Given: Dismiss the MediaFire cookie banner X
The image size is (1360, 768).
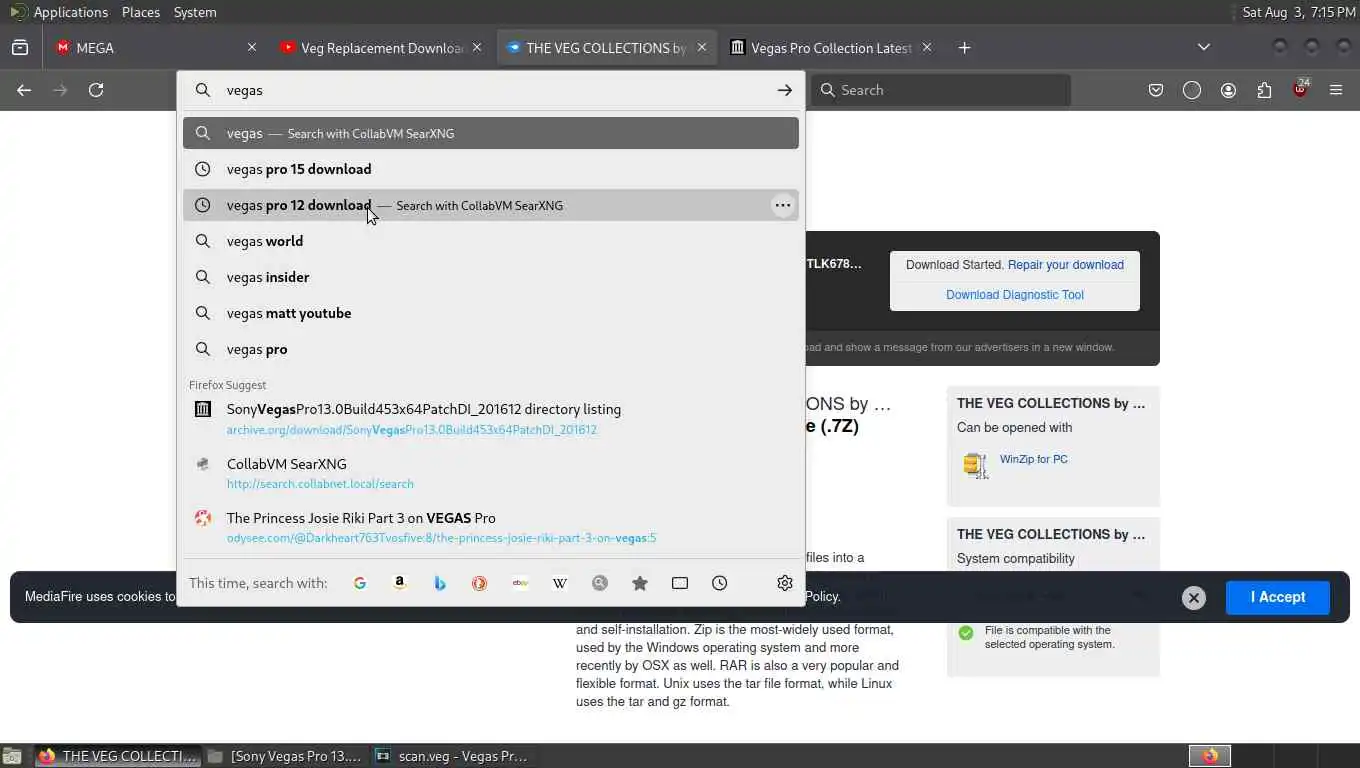Looking at the screenshot, I should 1193,597.
